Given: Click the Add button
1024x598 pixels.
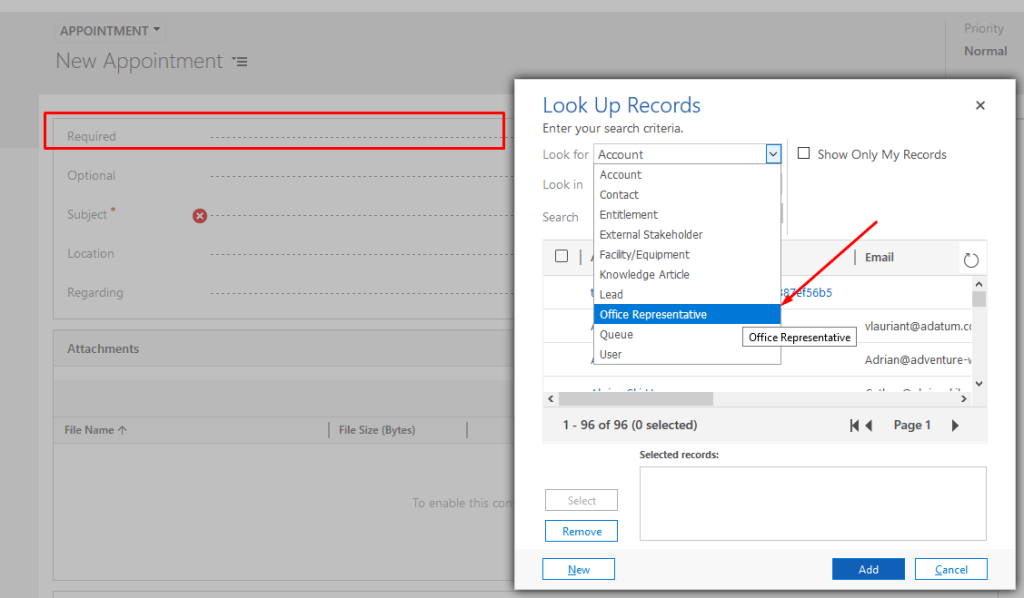Looking at the screenshot, I should click(x=867, y=568).
